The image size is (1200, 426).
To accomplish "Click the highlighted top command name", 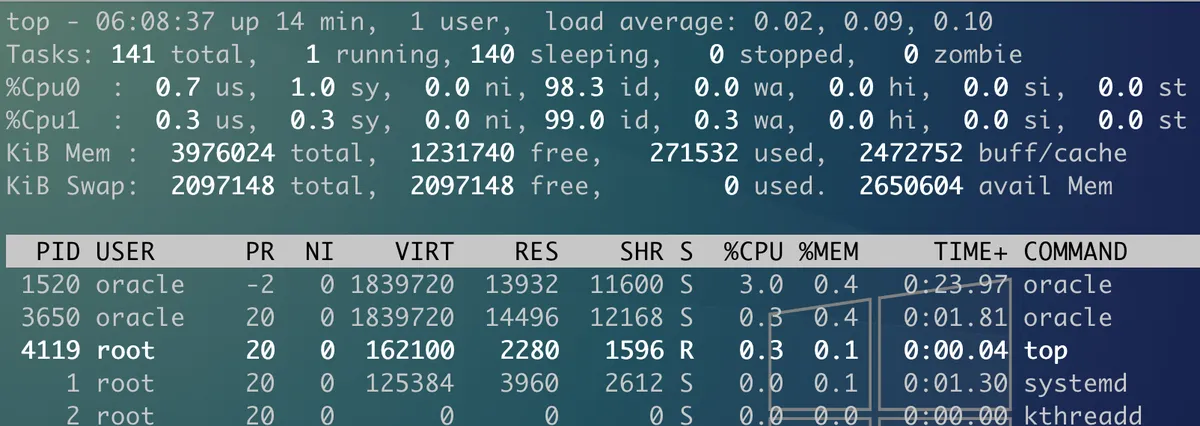I will coord(1045,351).
